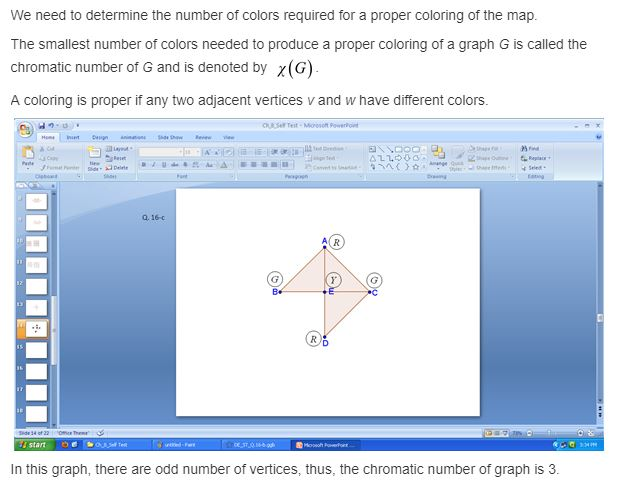Click the Paste clipboard icon
Screen dimensions: 620x499
28,152
